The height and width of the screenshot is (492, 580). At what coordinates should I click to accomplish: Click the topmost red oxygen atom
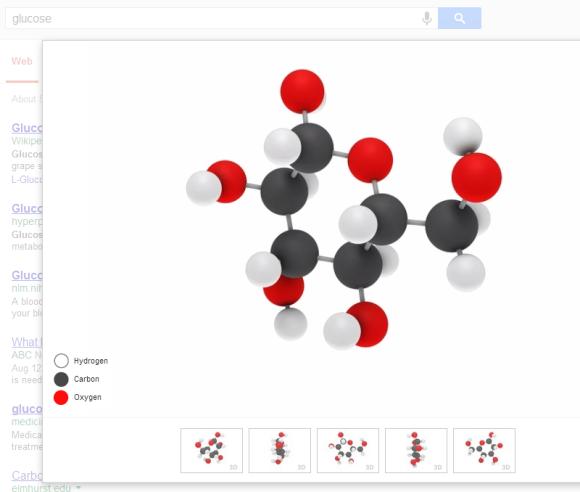(x=302, y=91)
